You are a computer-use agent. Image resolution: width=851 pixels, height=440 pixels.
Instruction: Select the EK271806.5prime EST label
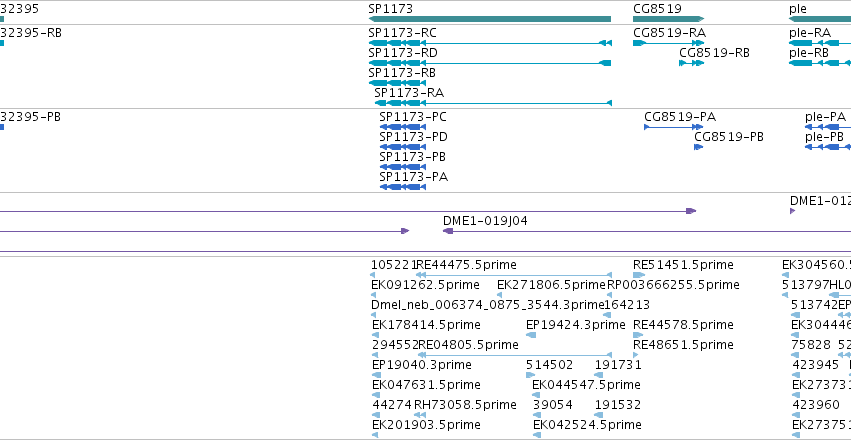pos(551,285)
